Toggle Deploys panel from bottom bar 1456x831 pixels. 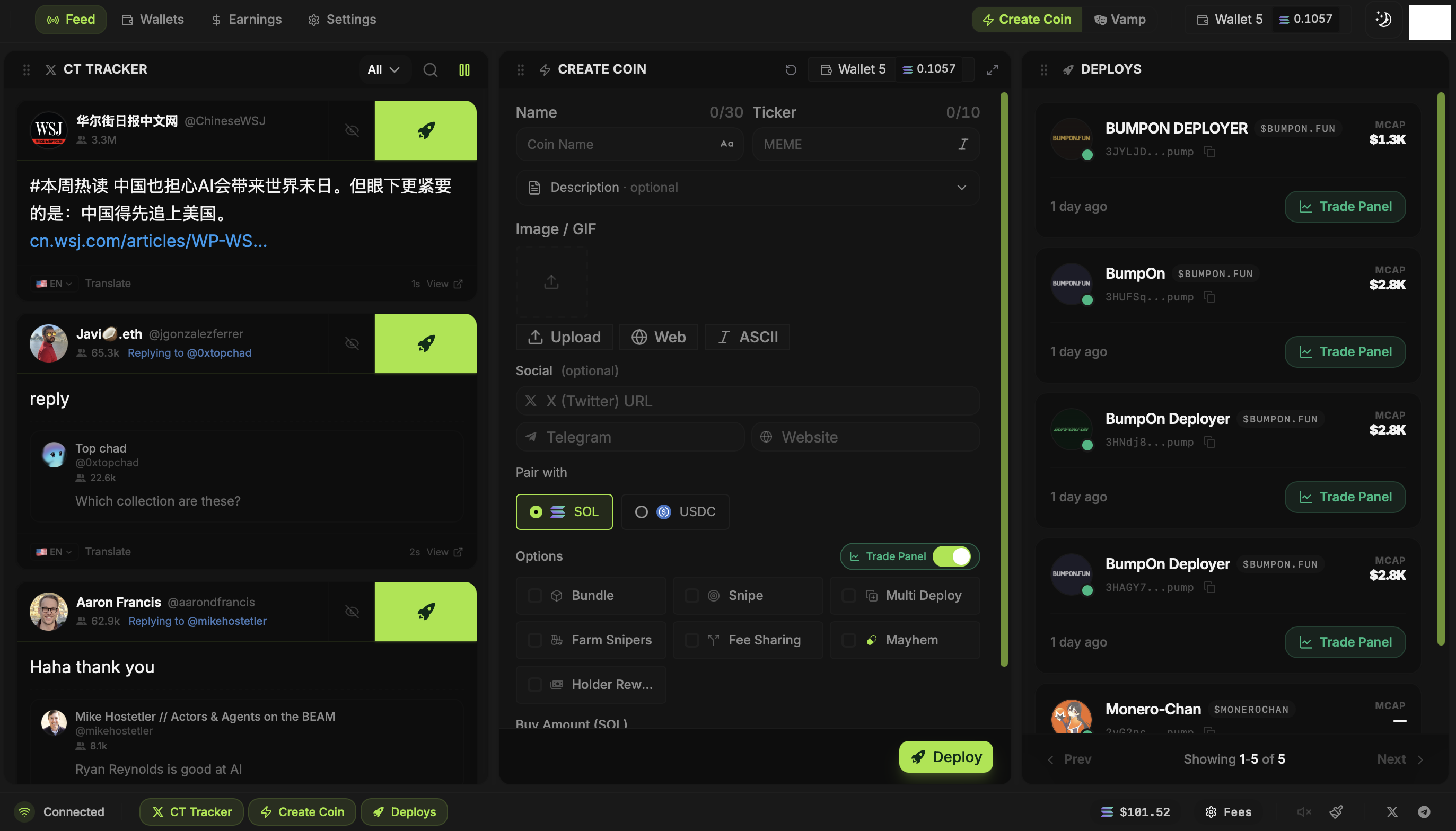[404, 811]
